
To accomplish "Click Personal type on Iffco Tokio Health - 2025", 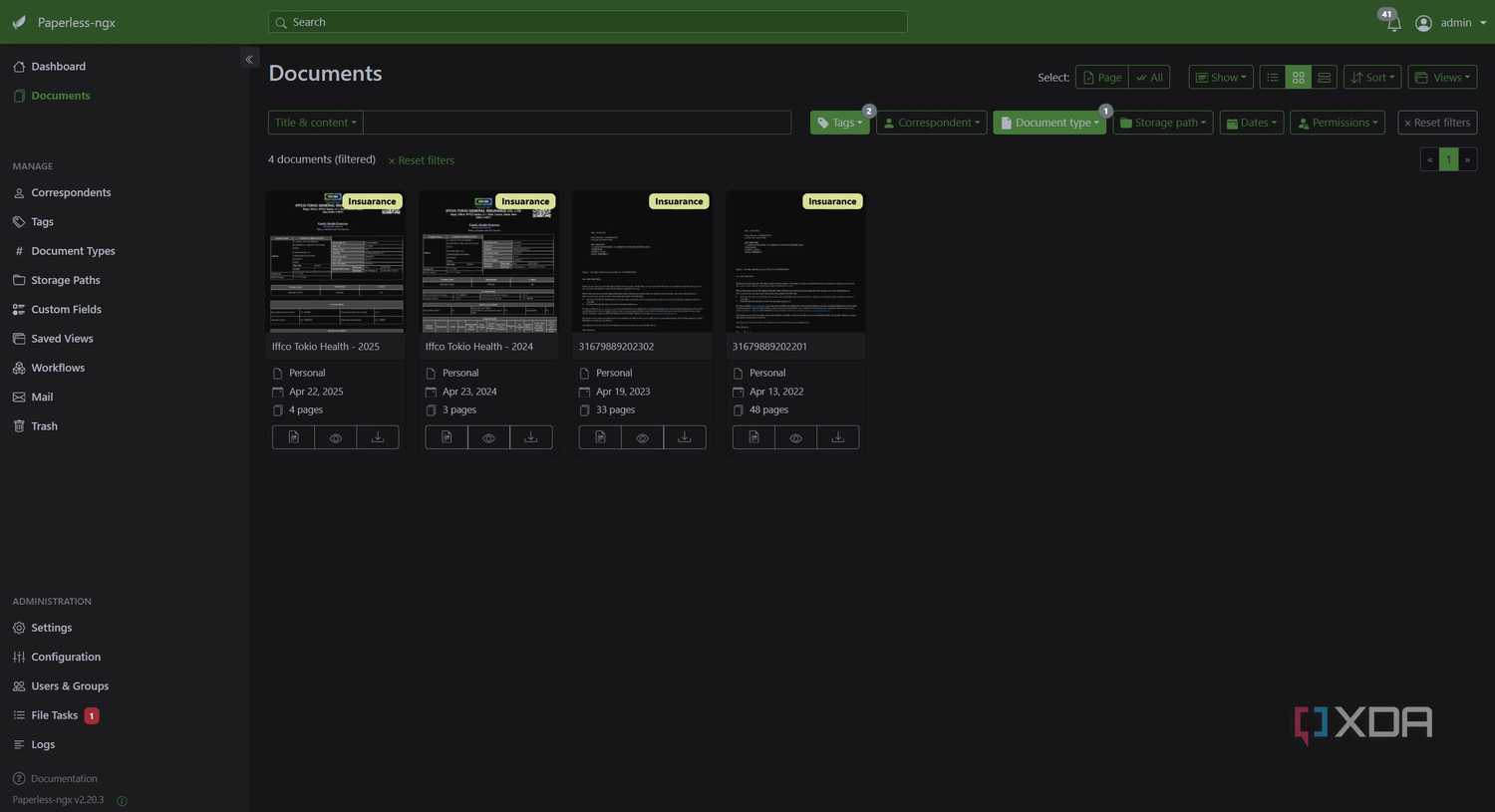I will coord(307,374).
